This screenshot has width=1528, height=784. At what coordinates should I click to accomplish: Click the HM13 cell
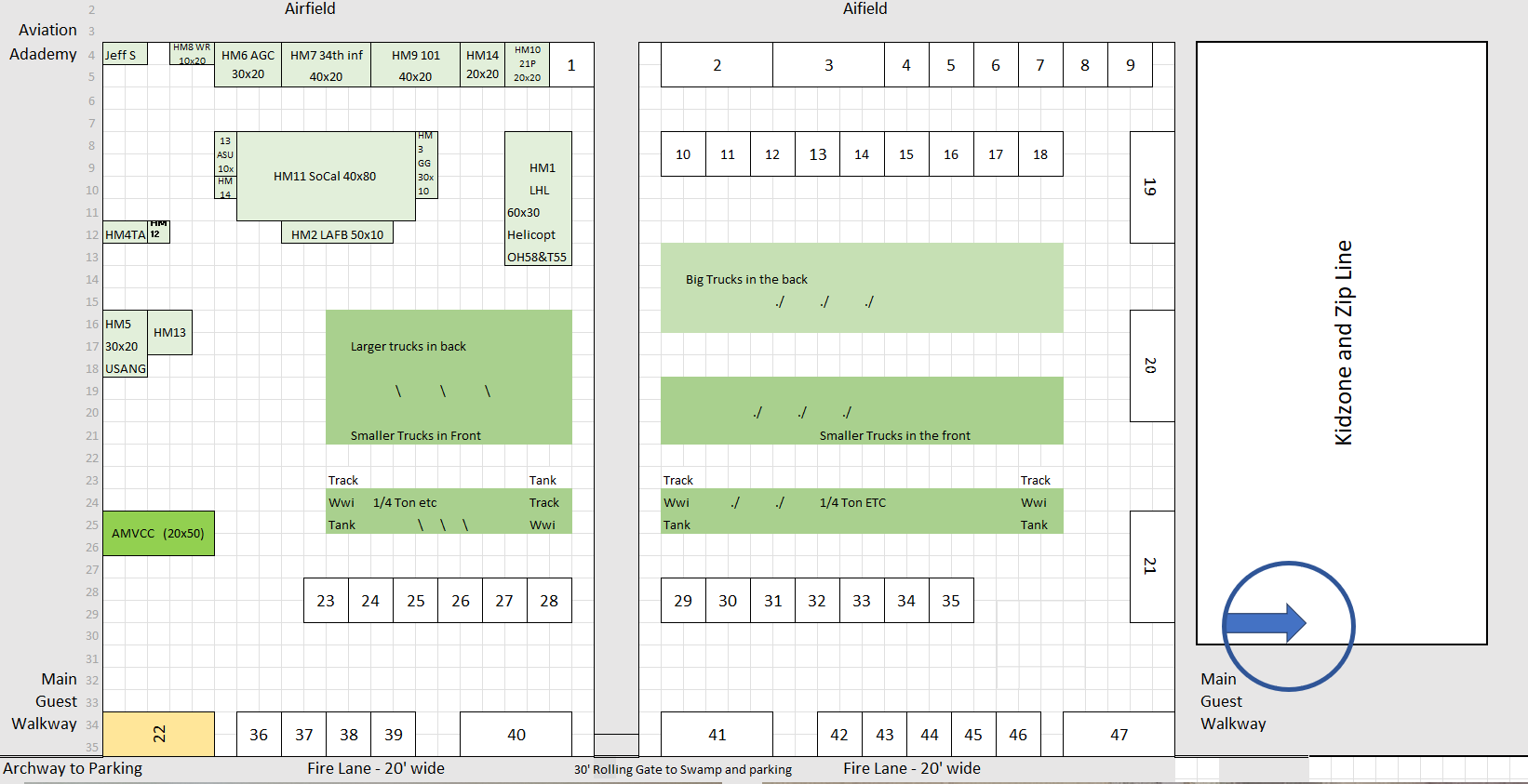[x=169, y=332]
